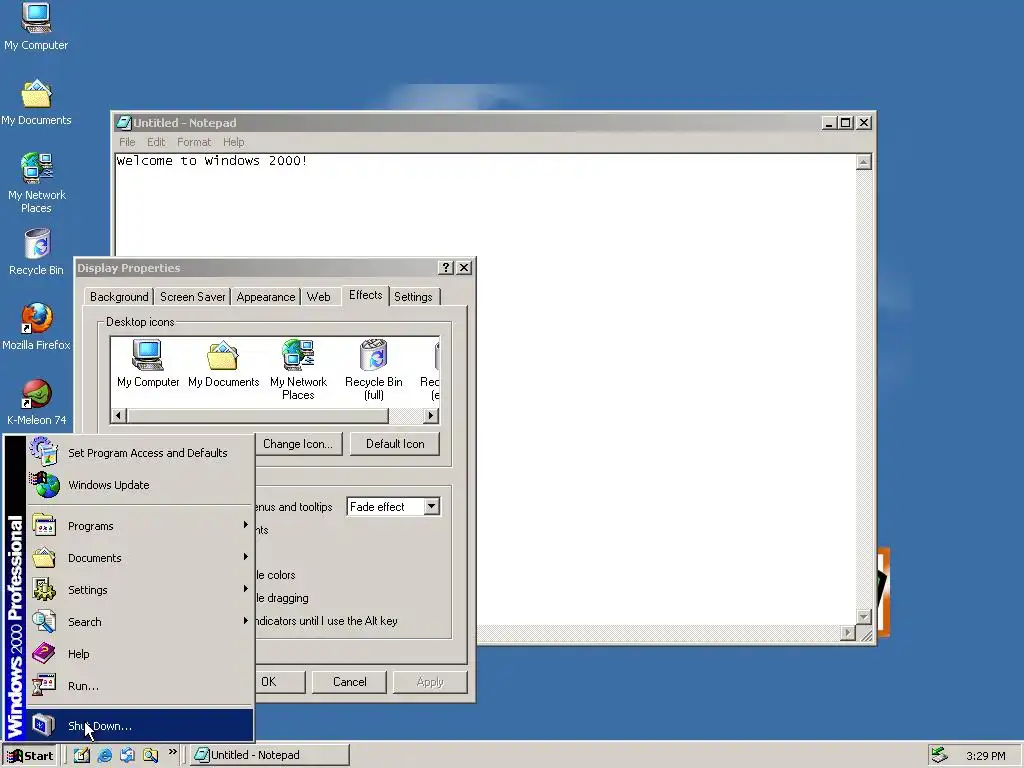This screenshot has width=1024, height=768.
Task: Open My Computer desktop icon
Action: (36, 26)
